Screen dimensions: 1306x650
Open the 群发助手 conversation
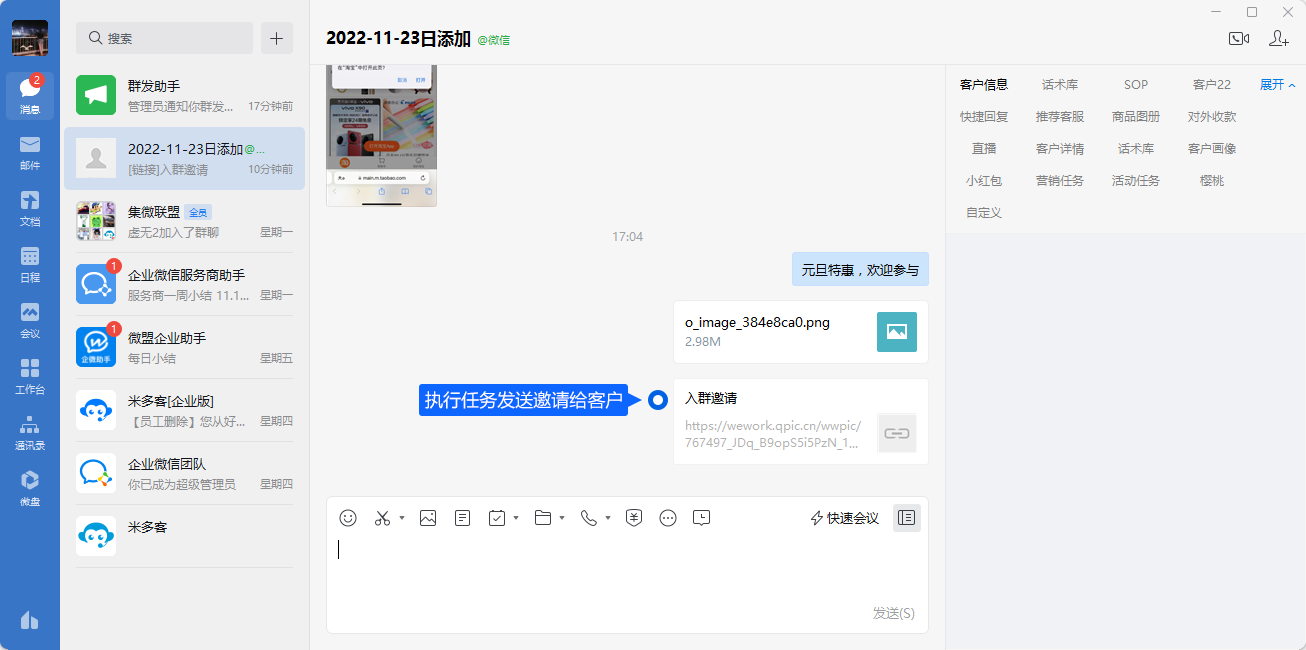185,95
